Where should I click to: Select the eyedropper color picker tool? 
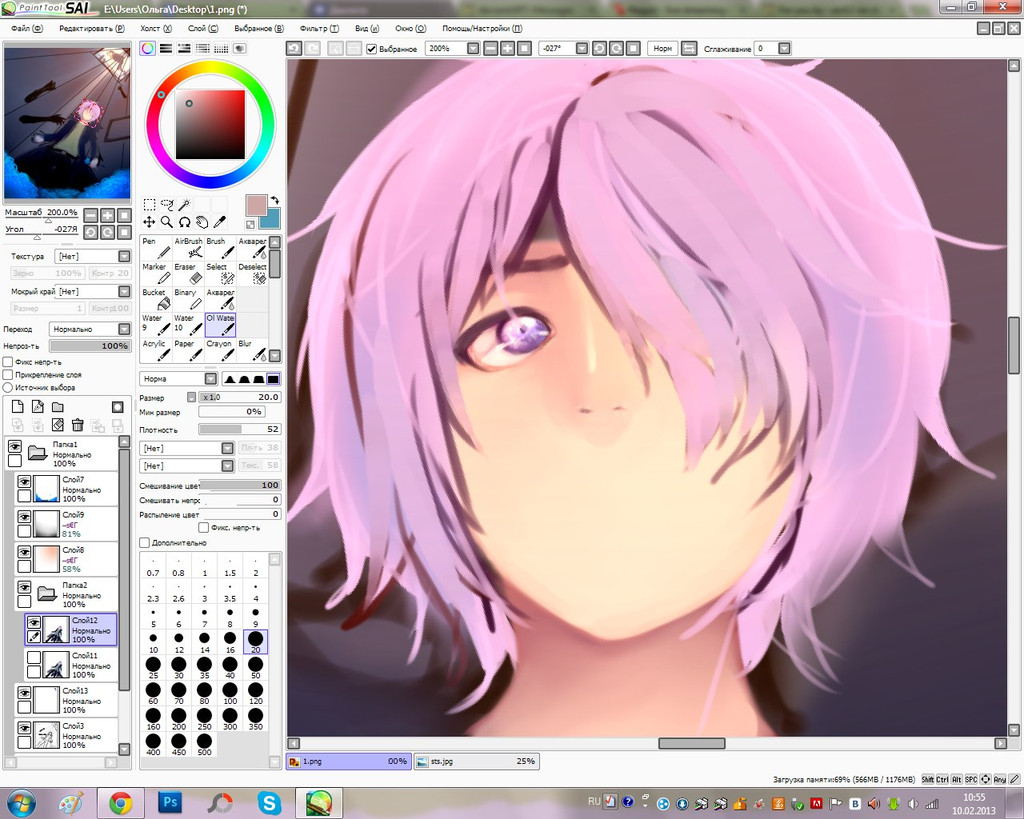tap(220, 222)
